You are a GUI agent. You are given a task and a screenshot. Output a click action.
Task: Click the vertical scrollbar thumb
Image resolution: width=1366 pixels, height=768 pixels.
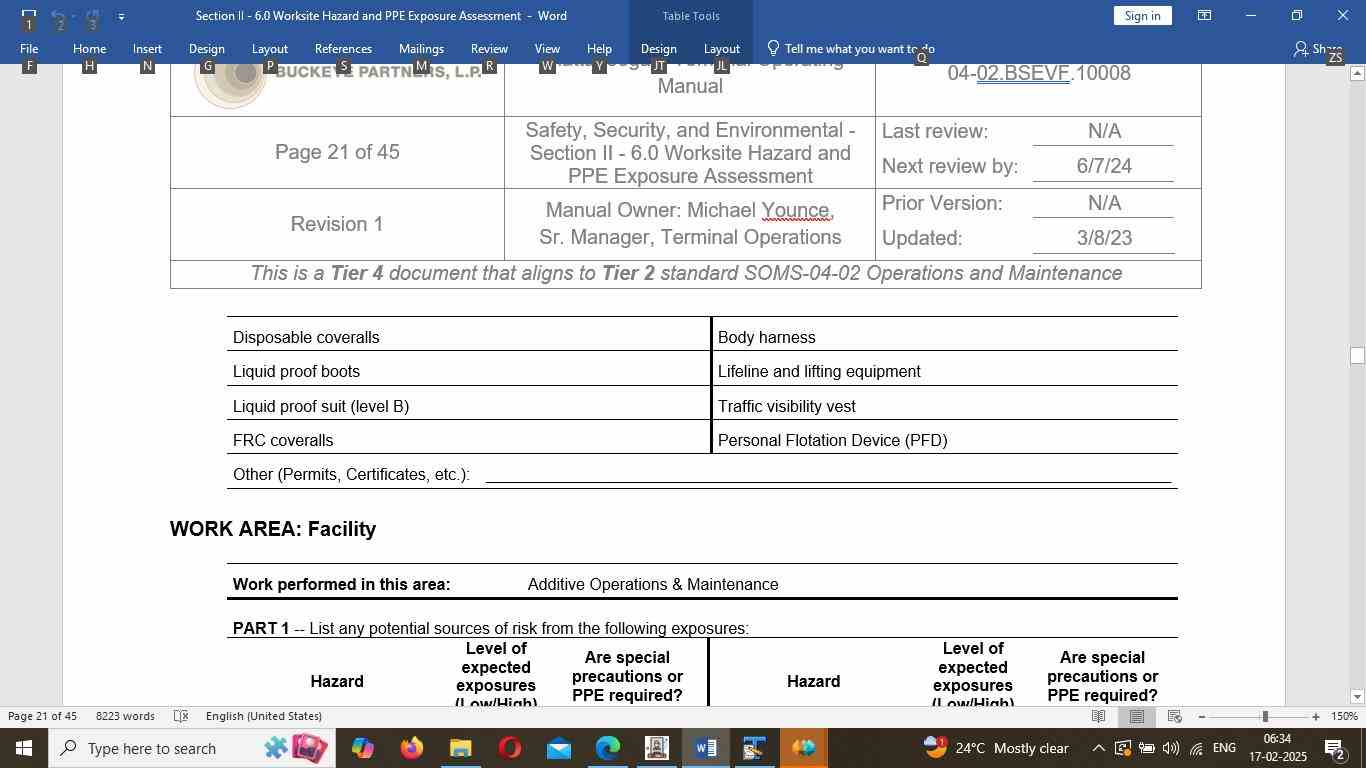tap(1357, 356)
